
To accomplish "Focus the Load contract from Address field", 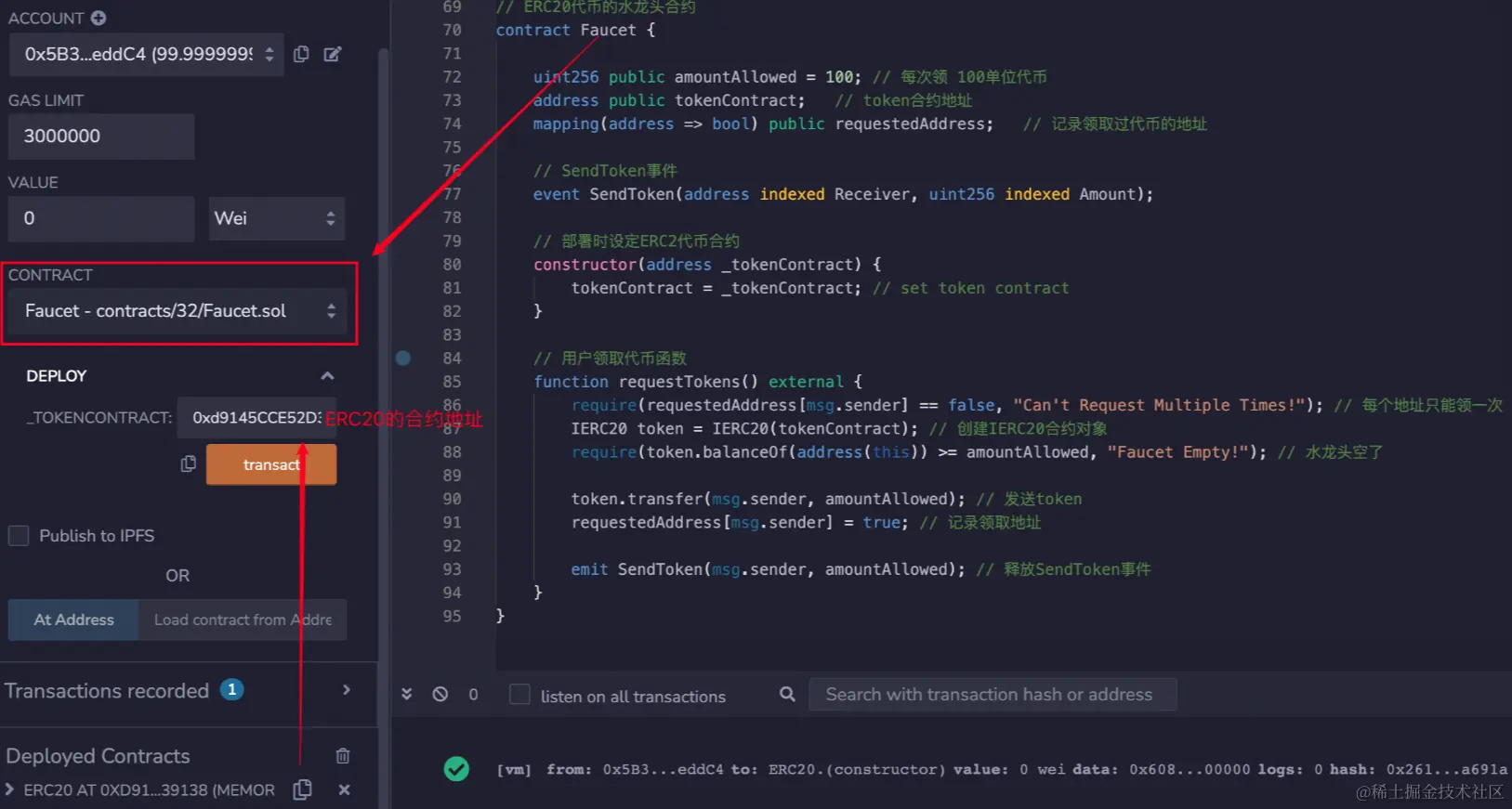I will (243, 620).
